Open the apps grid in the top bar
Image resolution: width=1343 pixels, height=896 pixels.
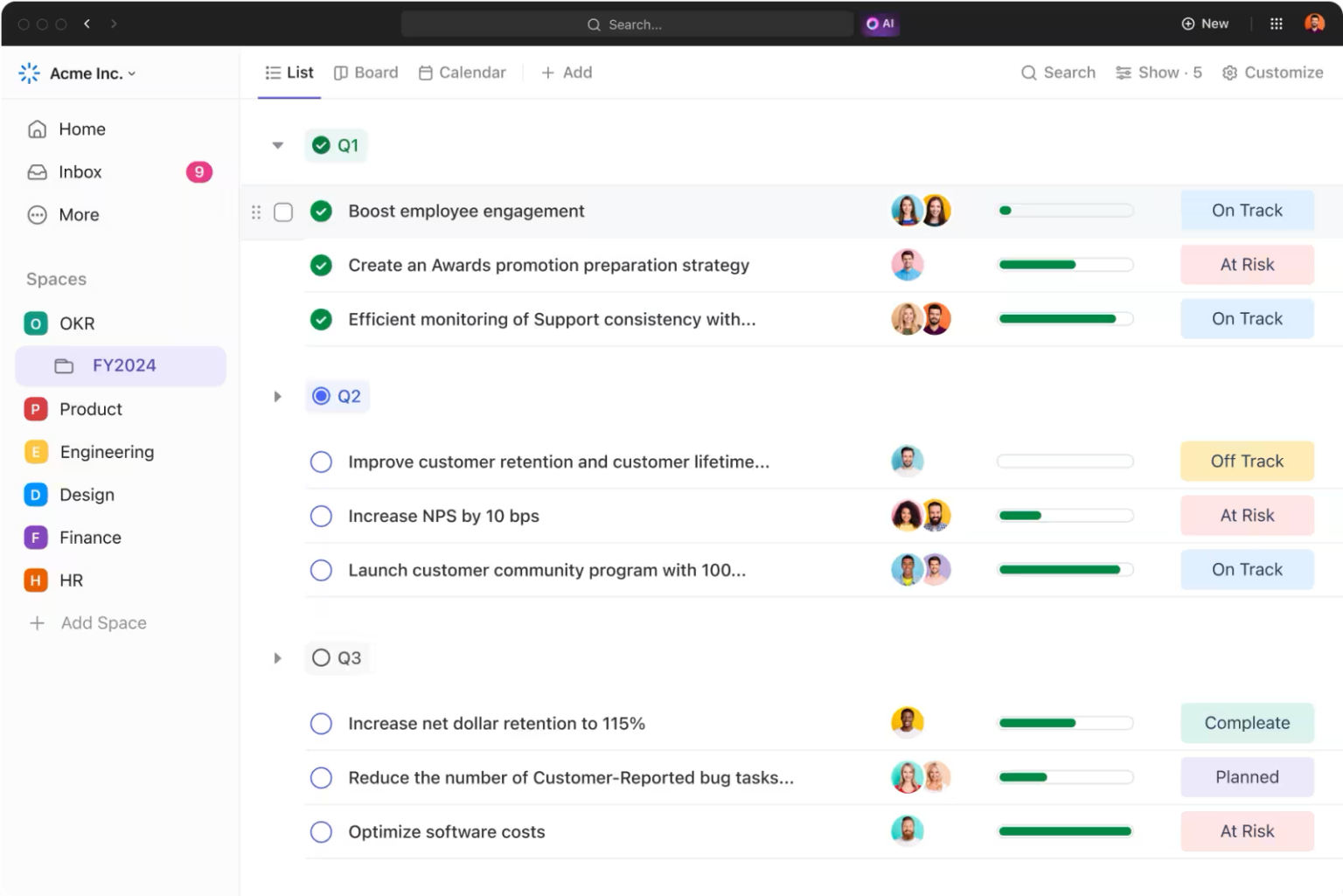coord(1276,23)
